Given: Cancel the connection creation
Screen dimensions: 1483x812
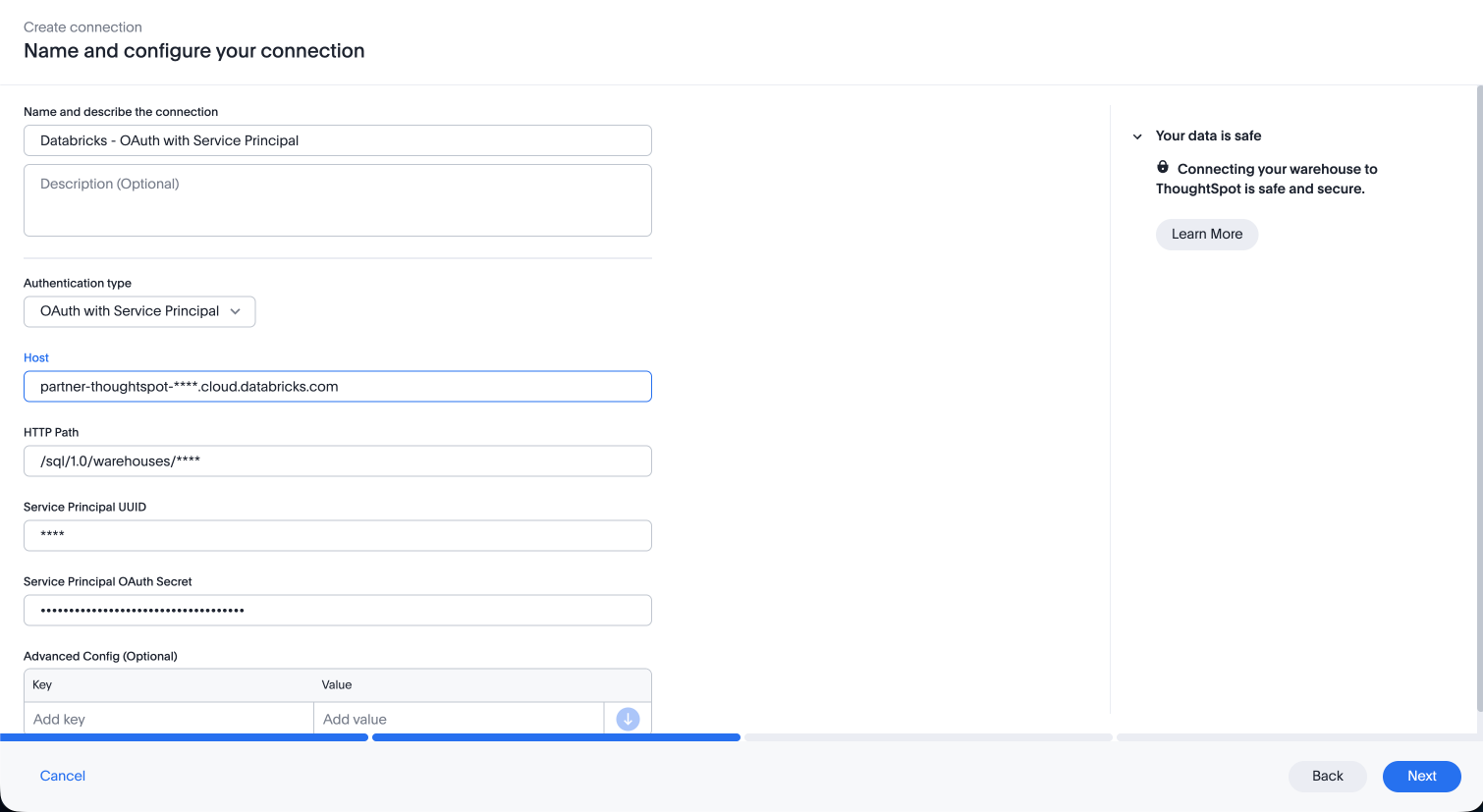Looking at the screenshot, I should (63, 776).
